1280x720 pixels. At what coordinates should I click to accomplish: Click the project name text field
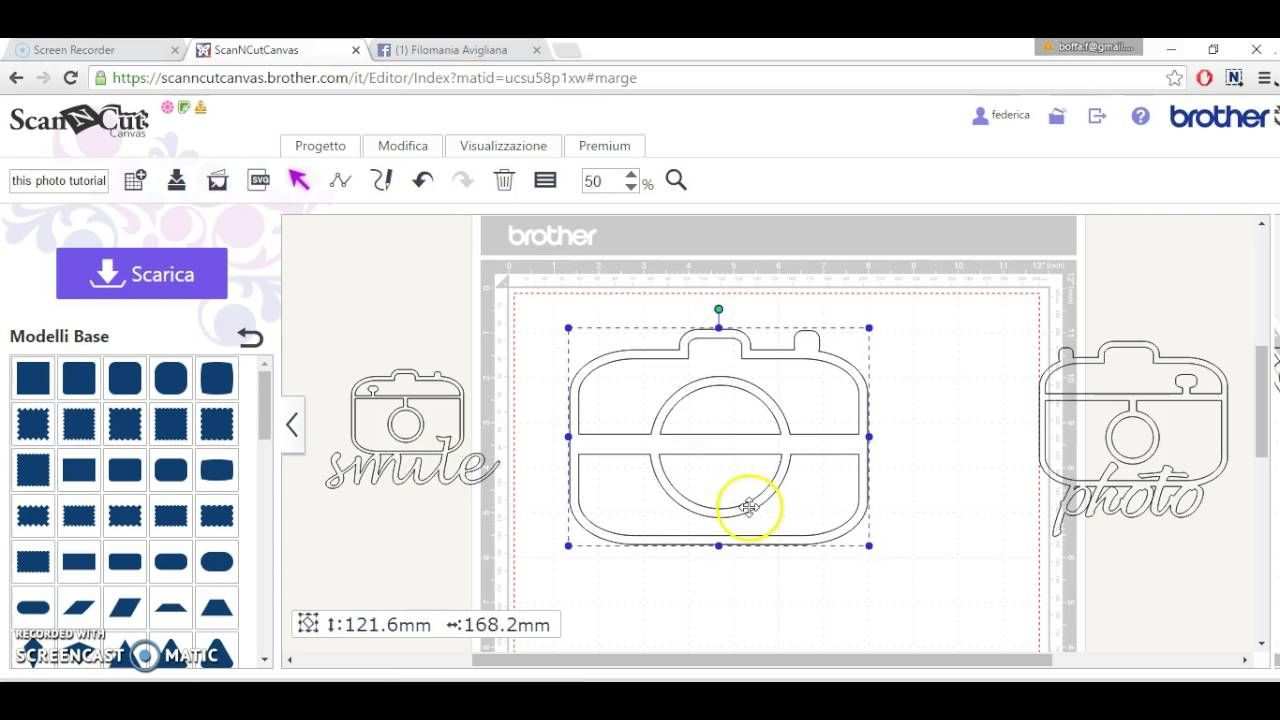59,181
